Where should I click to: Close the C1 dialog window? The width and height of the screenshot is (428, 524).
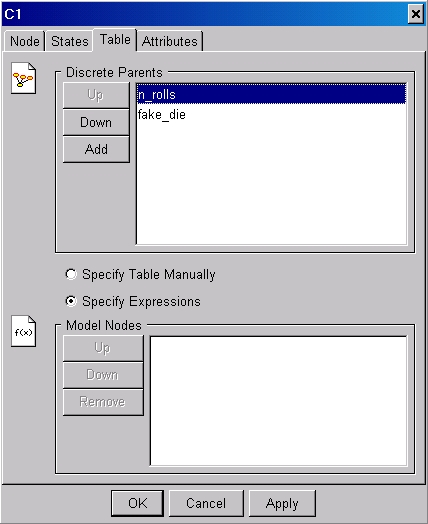(x=416, y=14)
